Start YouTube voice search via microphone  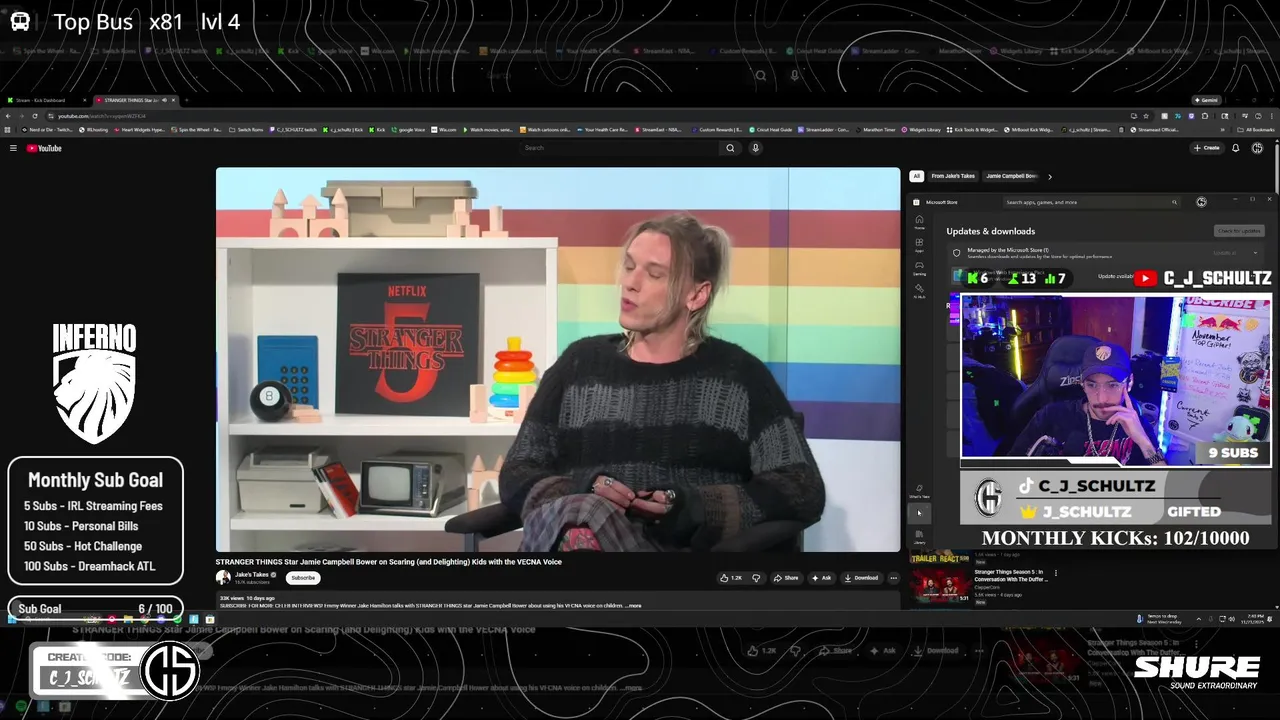[x=755, y=148]
